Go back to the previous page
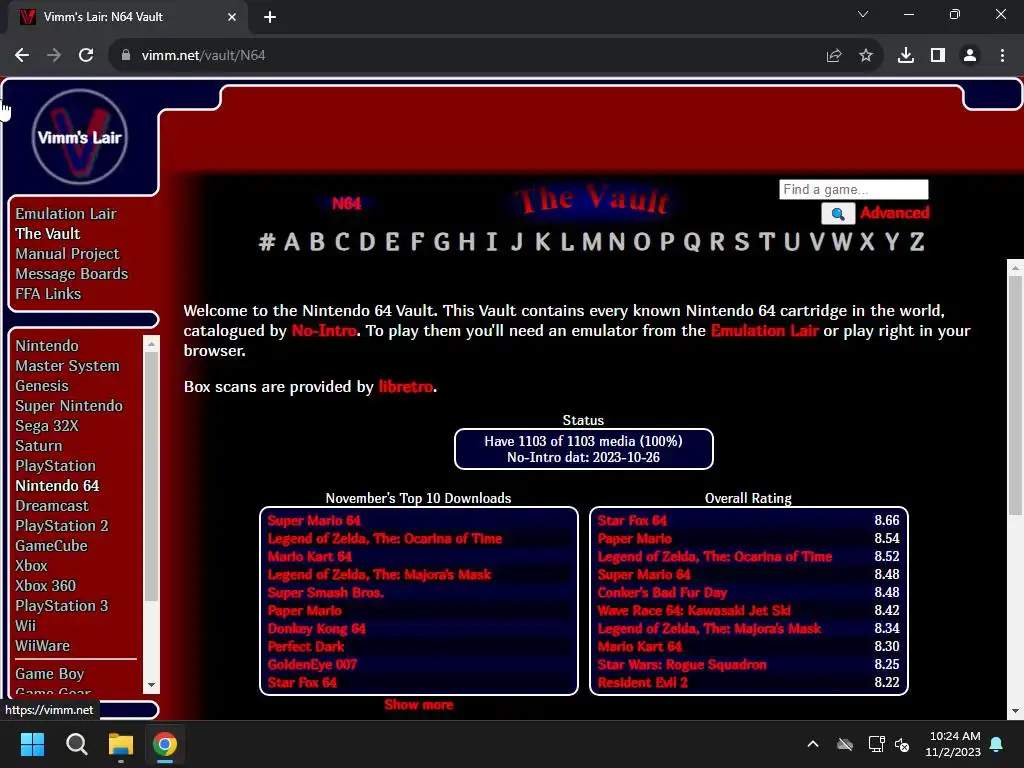This screenshot has height=768, width=1024. point(22,56)
